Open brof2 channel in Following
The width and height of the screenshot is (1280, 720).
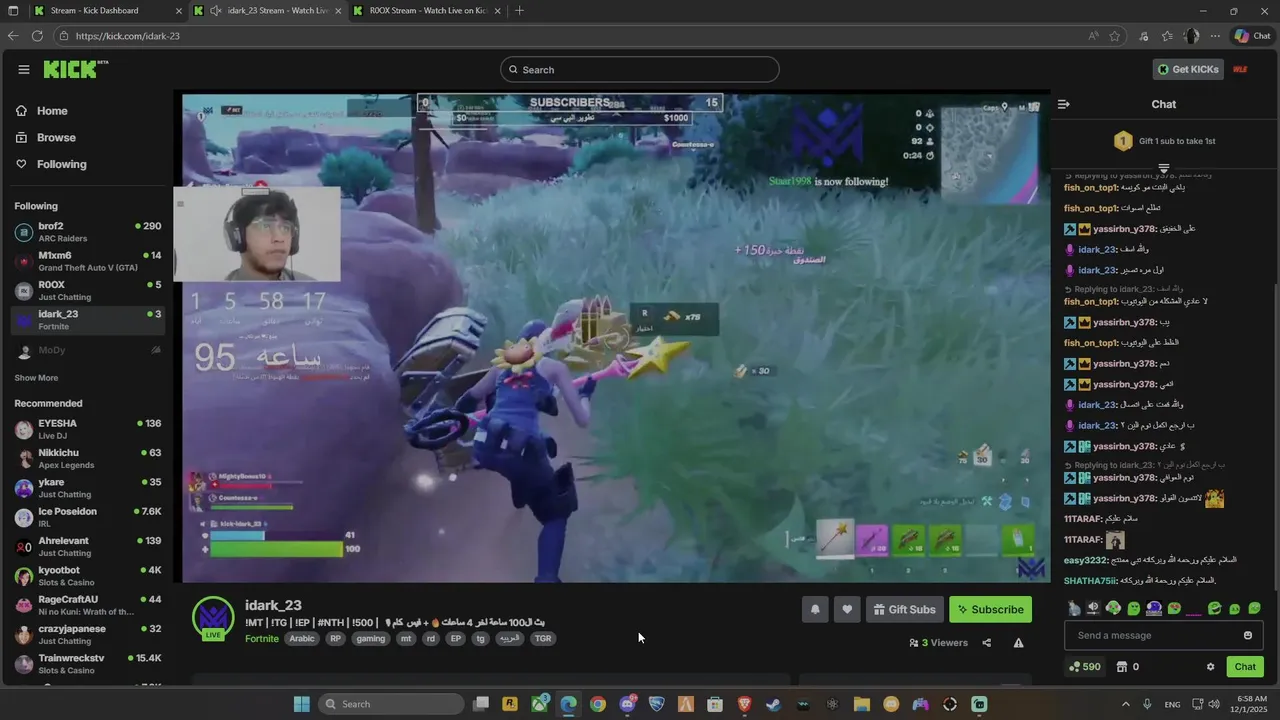tap(87, 232)
